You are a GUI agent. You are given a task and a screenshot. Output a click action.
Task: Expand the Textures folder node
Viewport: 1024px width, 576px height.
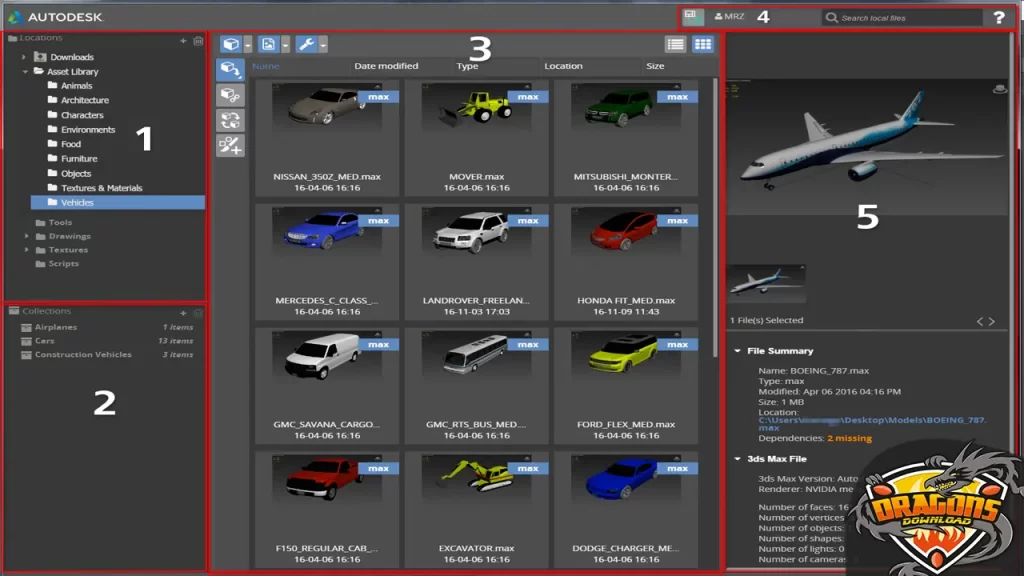pos(27,250)
